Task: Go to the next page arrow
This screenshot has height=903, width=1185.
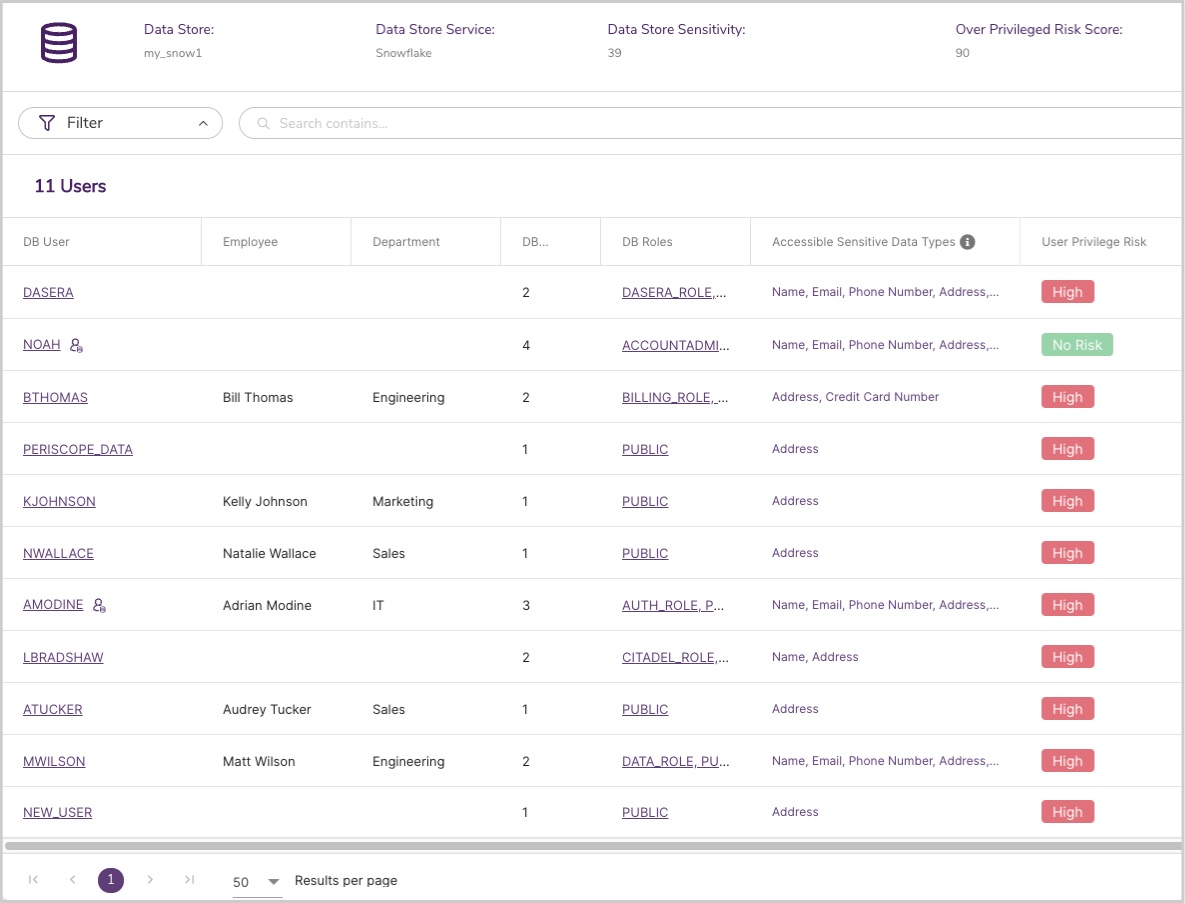Action: (150, 880)
